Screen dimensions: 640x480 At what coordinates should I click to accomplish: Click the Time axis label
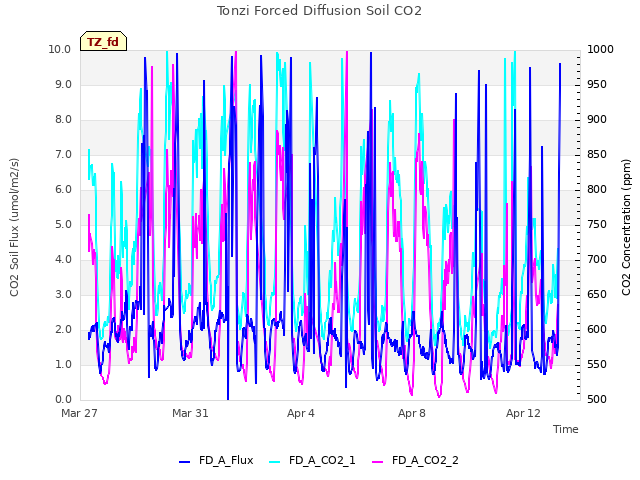(x=566, y=429)
